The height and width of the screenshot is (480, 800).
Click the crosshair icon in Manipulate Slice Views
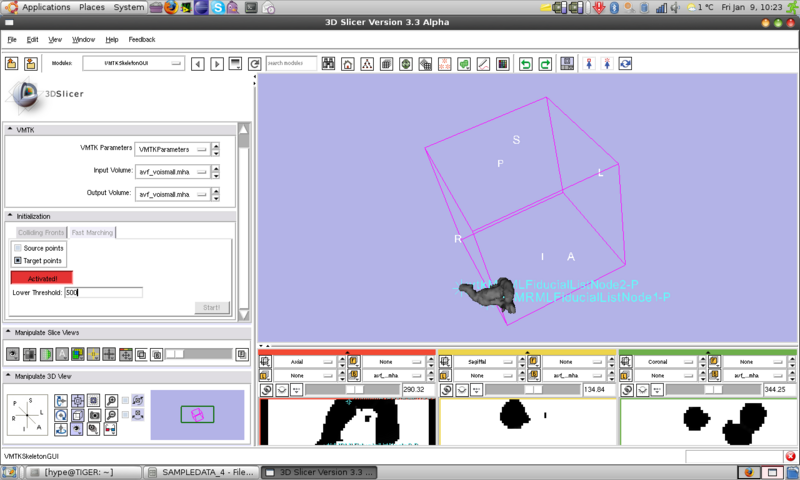[x=109, y=354]
